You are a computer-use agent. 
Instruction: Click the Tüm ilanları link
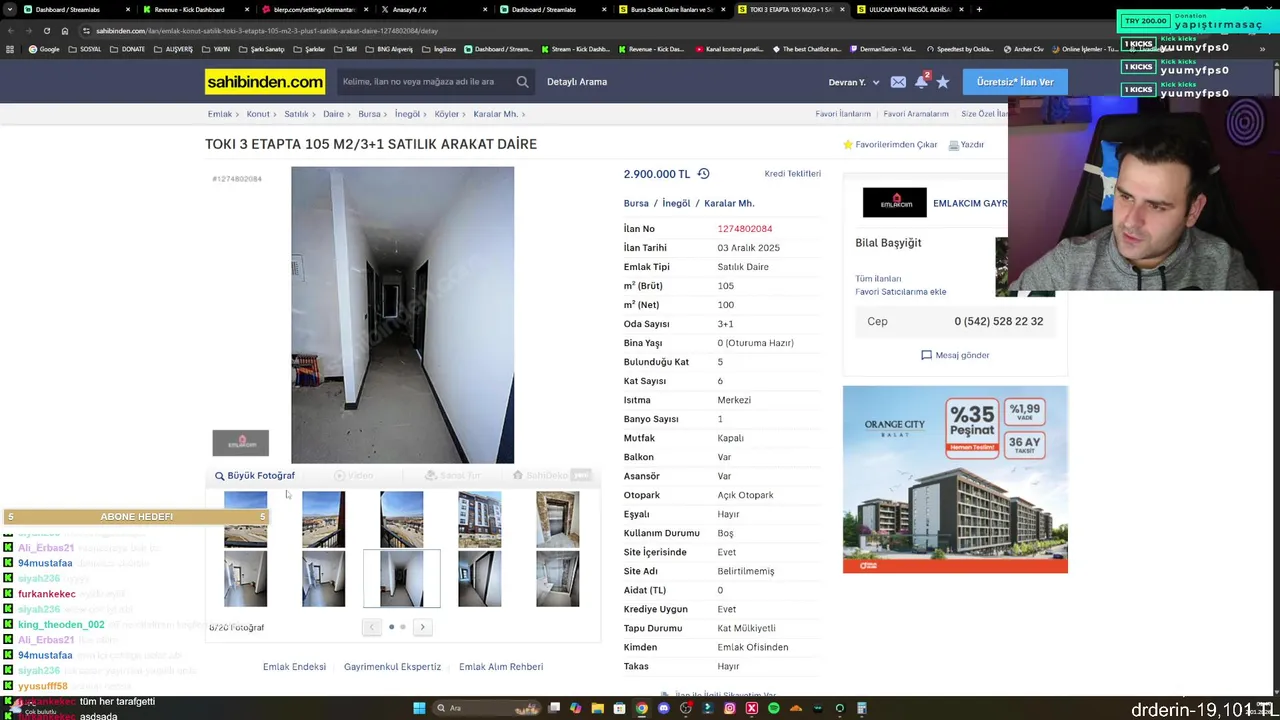click(x=878, y=279)
